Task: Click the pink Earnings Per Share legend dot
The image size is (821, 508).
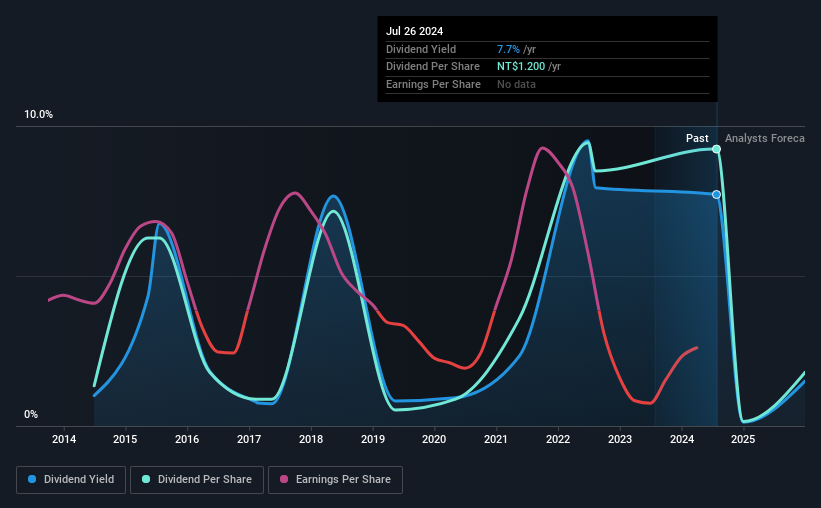Action: click(x=284, y=479)
